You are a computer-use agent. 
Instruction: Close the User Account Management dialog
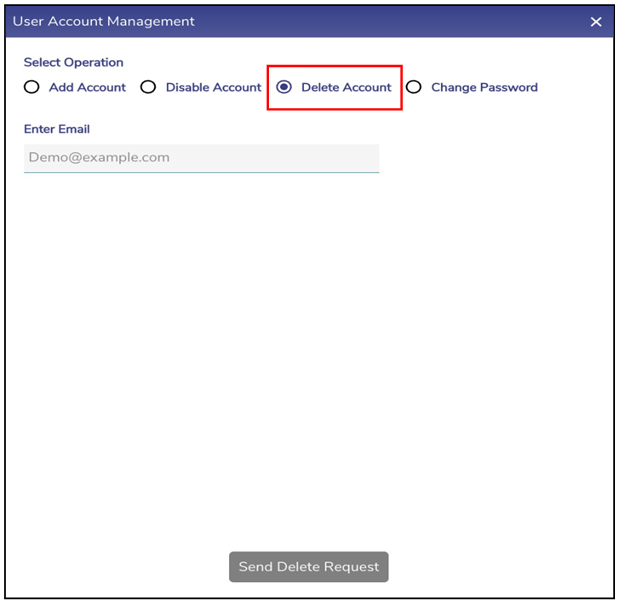596,22
